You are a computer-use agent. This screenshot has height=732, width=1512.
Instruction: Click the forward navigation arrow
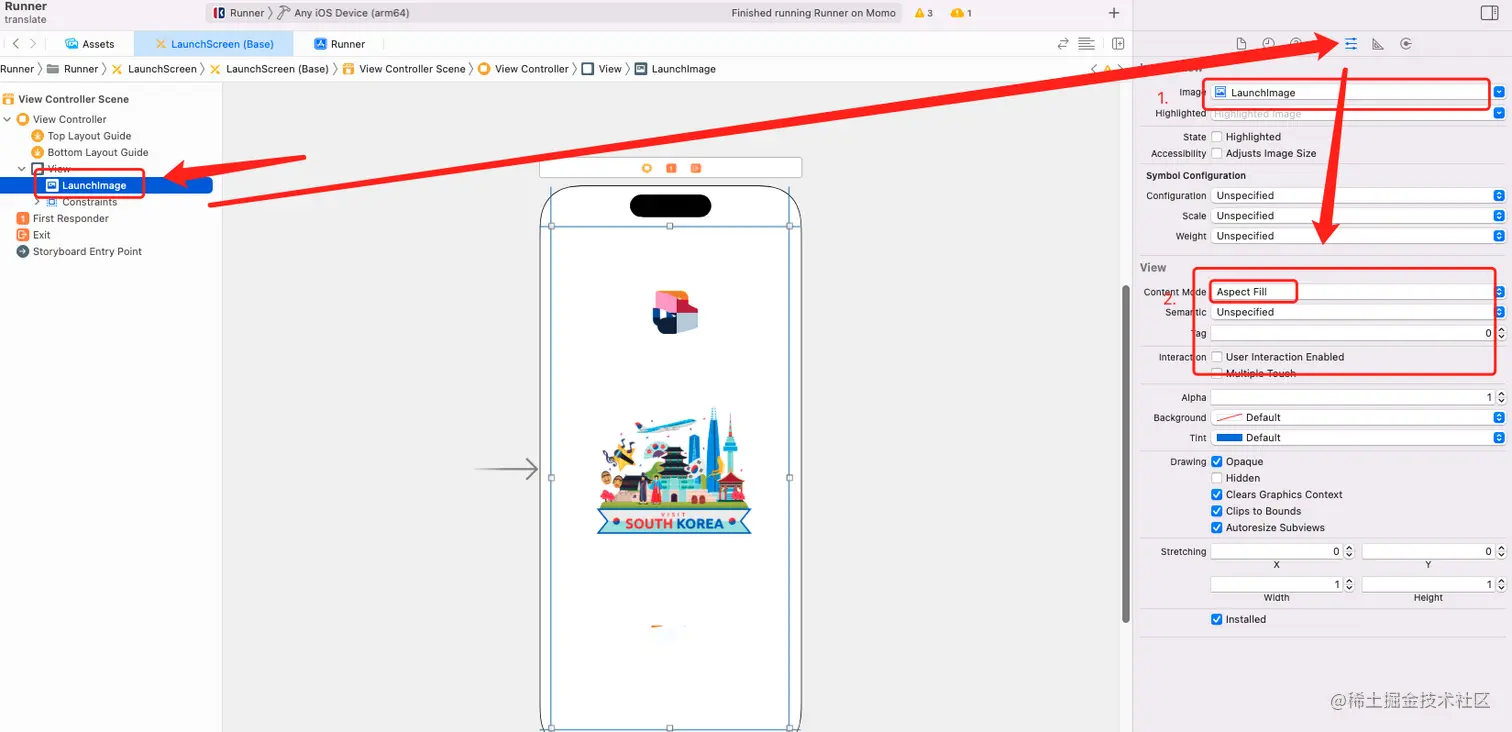(x=33, y=44)
